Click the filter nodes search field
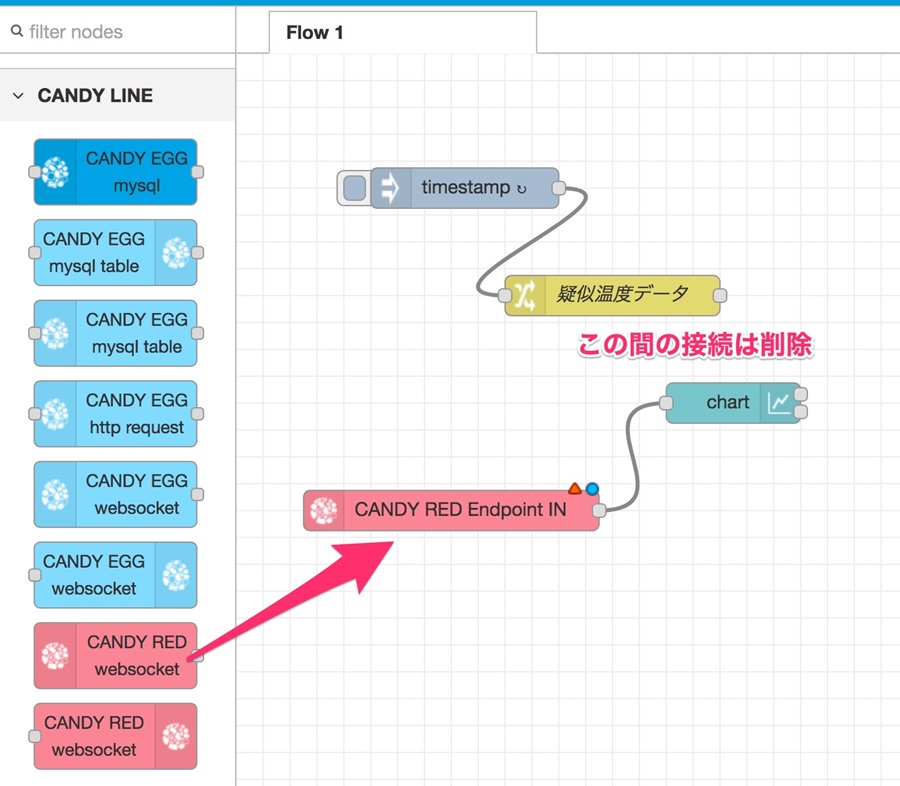The width and height of the screenshot is (900, 786). [117, 32]
